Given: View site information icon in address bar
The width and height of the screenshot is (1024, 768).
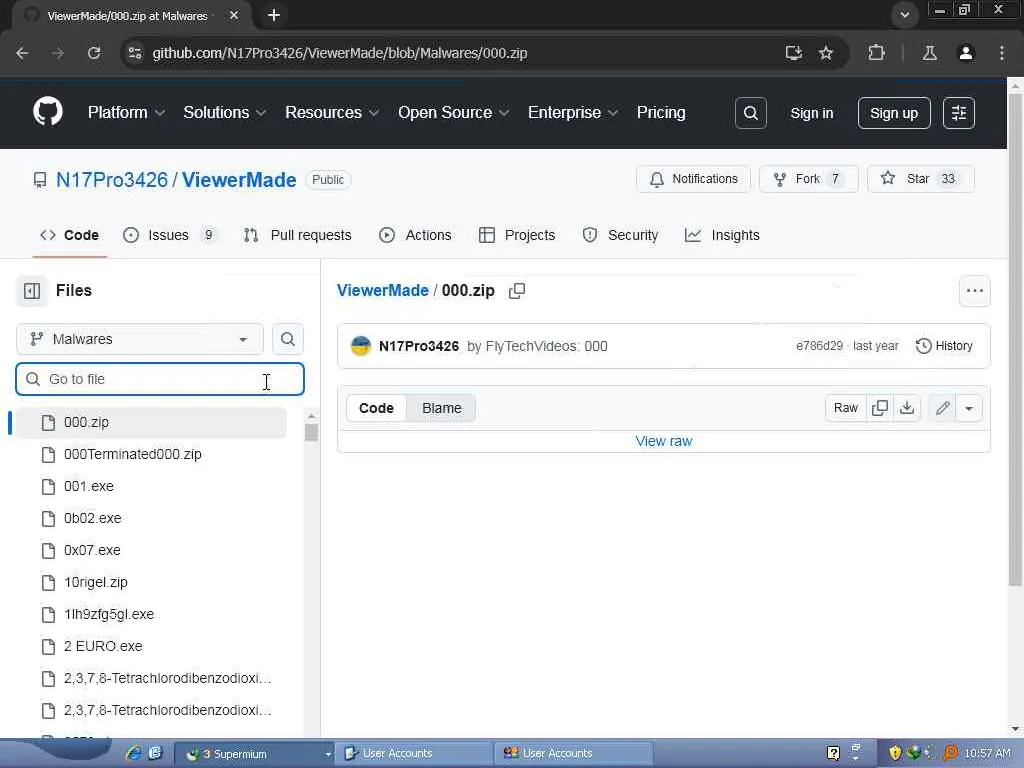Looking at the screenshot, I should [x=135, y=53].
